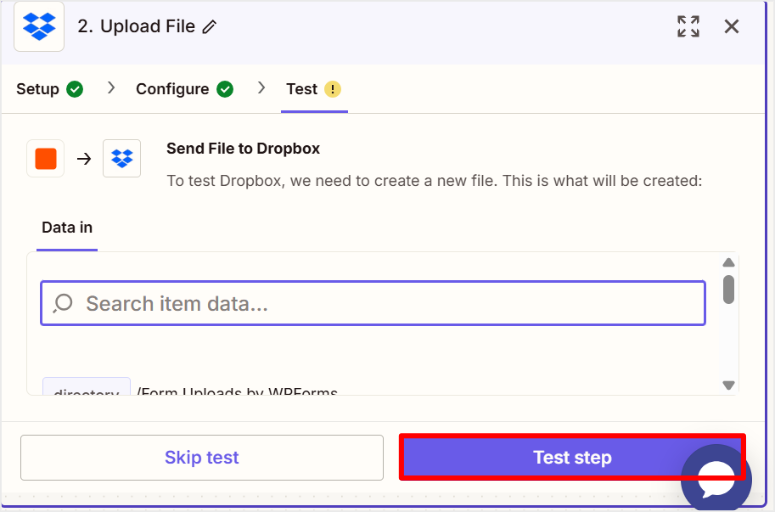Viewport: 775px width, 512px height.
Task: Click the chevron between Setup and Configure
Action: coord(111,88)
